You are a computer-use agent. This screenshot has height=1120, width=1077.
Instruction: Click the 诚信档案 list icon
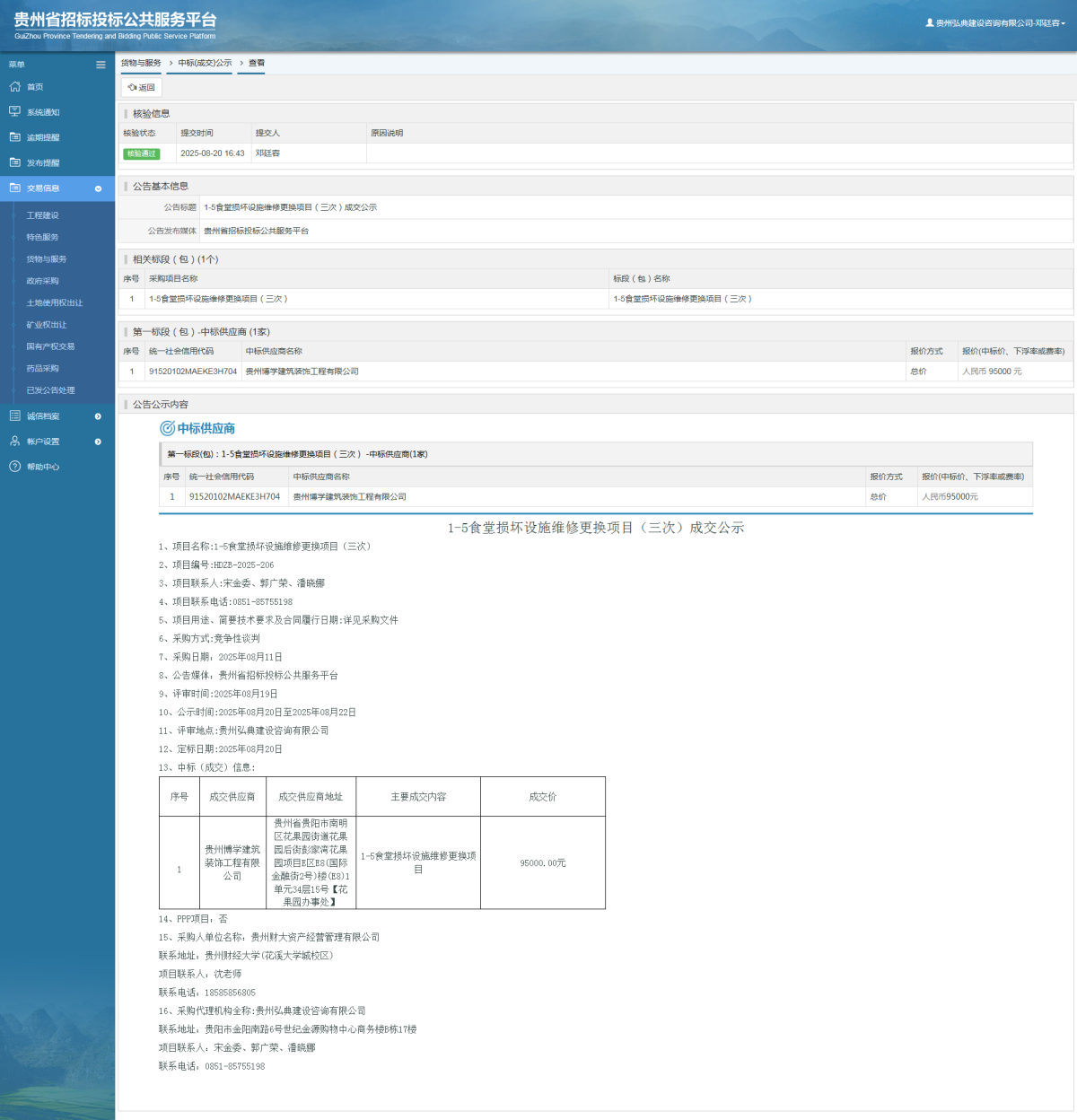(14, 416)
